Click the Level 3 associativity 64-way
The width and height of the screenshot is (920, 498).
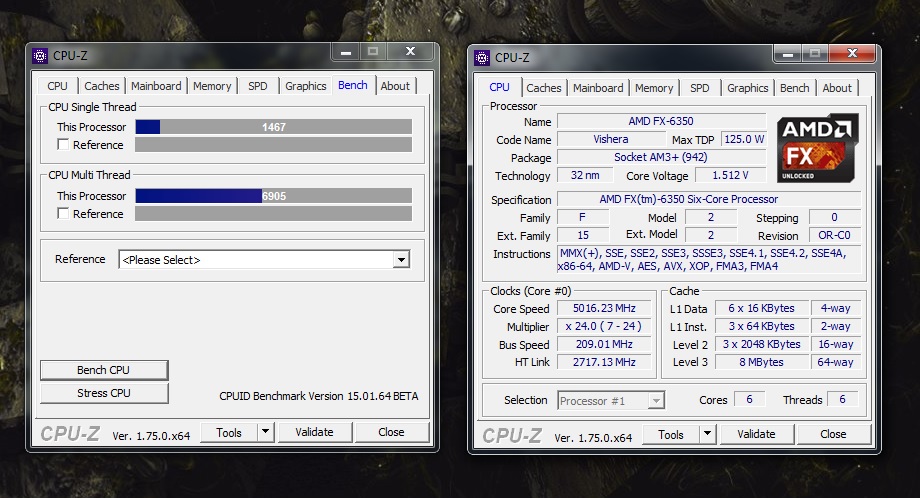coord(836,363)
